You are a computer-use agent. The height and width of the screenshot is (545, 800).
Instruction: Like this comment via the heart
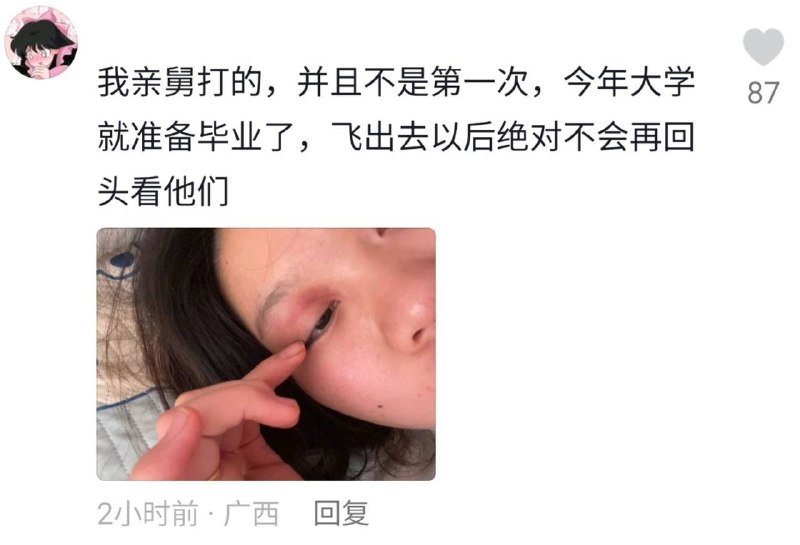click(763, 47)
